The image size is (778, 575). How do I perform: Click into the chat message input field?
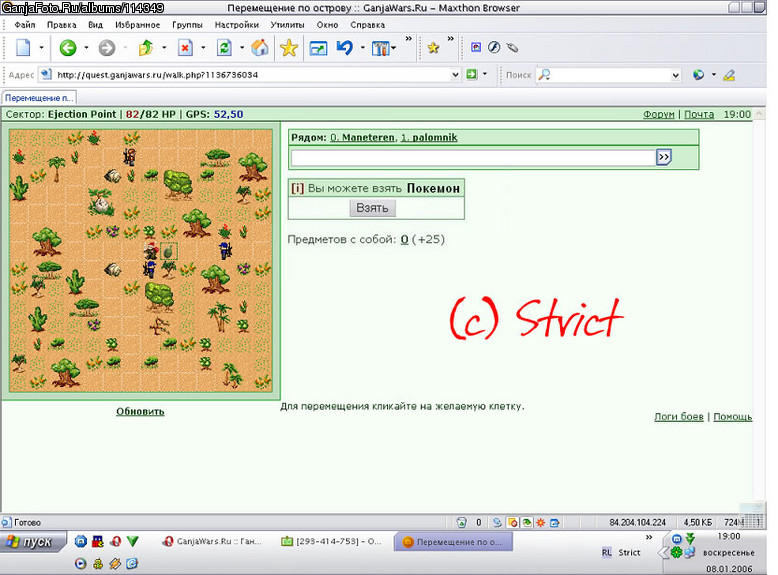point(473,158)
